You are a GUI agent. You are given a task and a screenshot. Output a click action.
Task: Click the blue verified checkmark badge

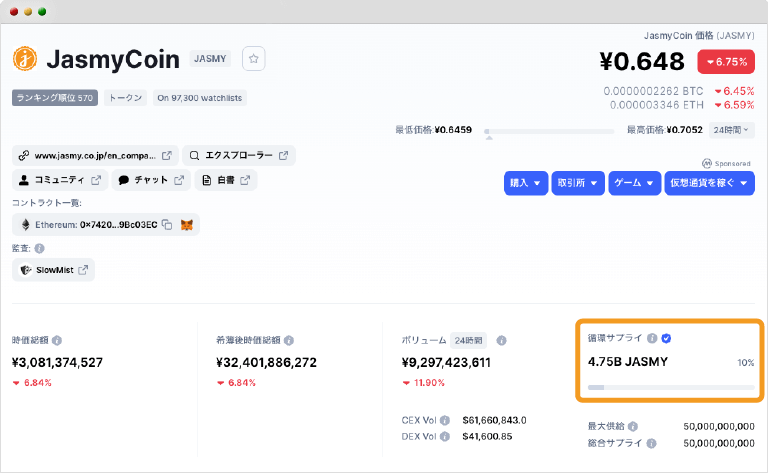[666, 338]
